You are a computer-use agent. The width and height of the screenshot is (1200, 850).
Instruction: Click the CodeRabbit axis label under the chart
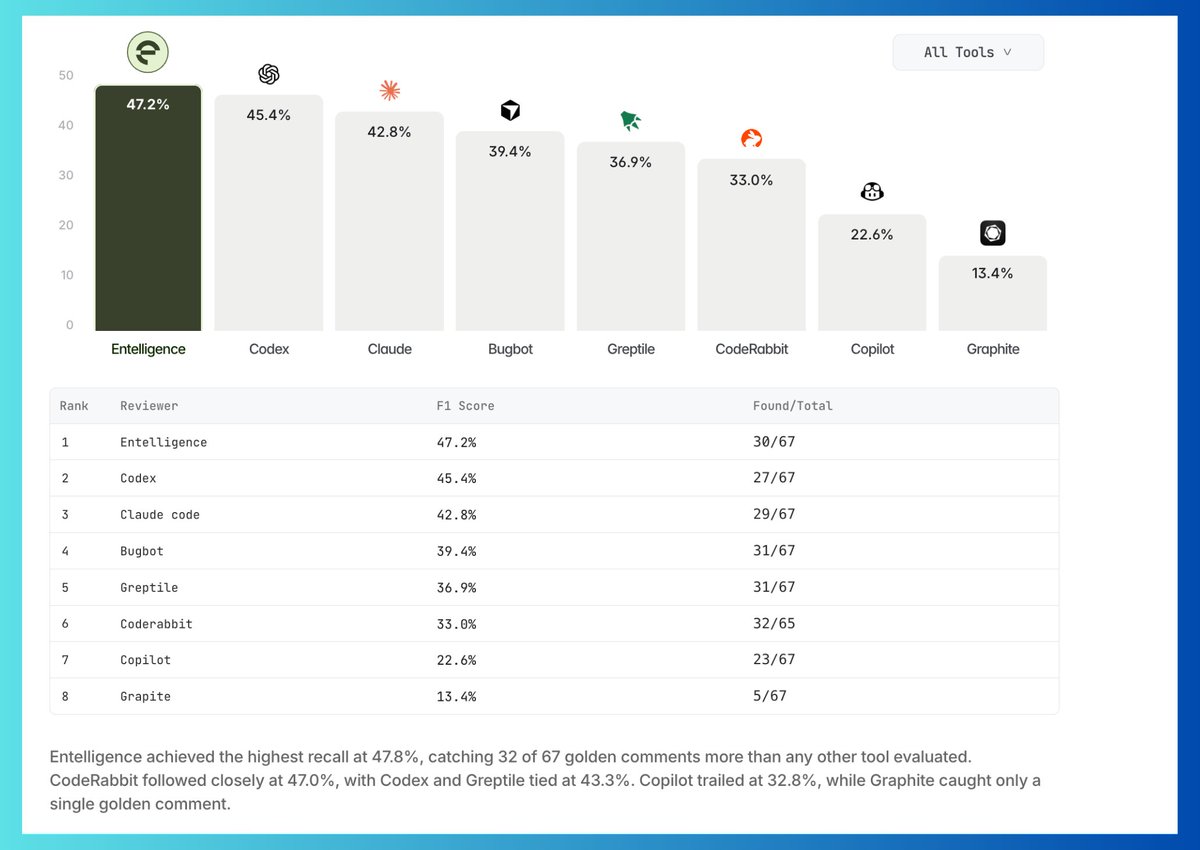[752, 349]
